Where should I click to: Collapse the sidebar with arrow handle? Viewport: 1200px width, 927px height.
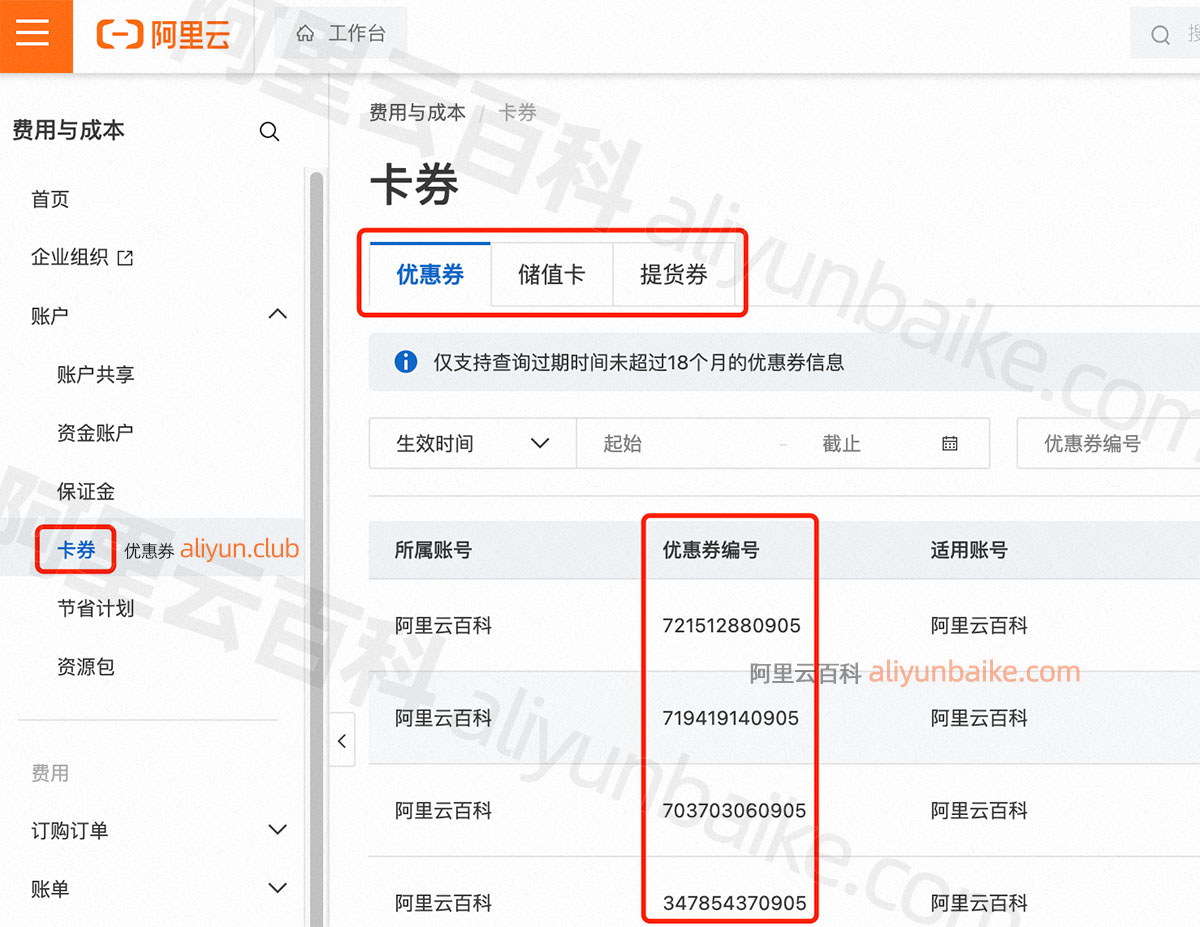click(342, 741)
